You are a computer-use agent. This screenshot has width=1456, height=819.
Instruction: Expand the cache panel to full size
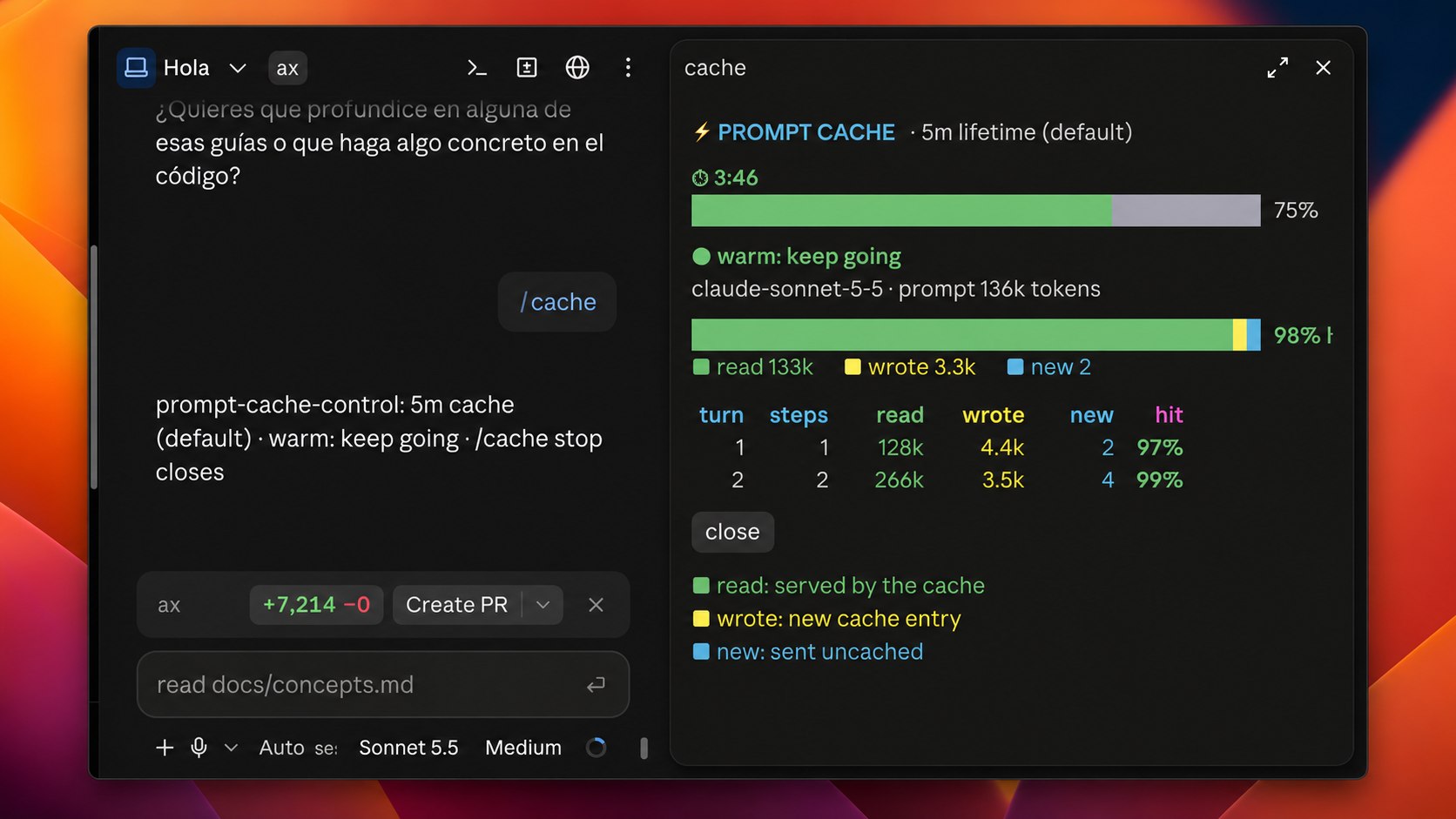pyautogui.click(x=1277, y=68)
